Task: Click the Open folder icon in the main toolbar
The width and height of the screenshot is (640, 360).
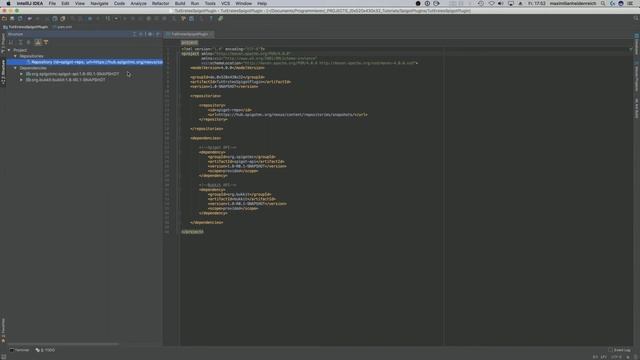Action: 4,18
